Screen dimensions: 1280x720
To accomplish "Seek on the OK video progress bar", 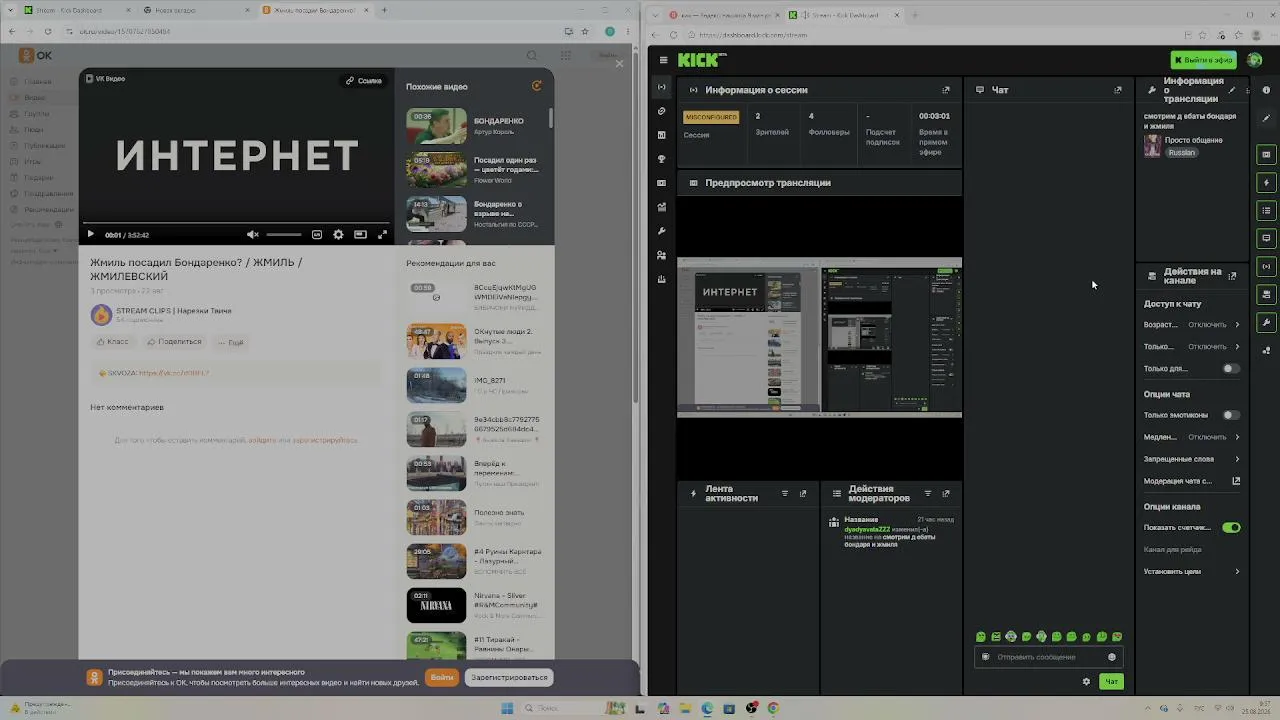I will pos(236,223).
